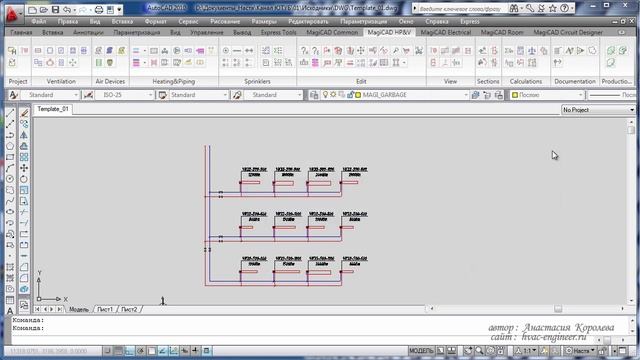Image resolution: width=640 pixels, height=360 pixels.
Task: Click the yellow Послою color swatch
Action: pos(515,95)
